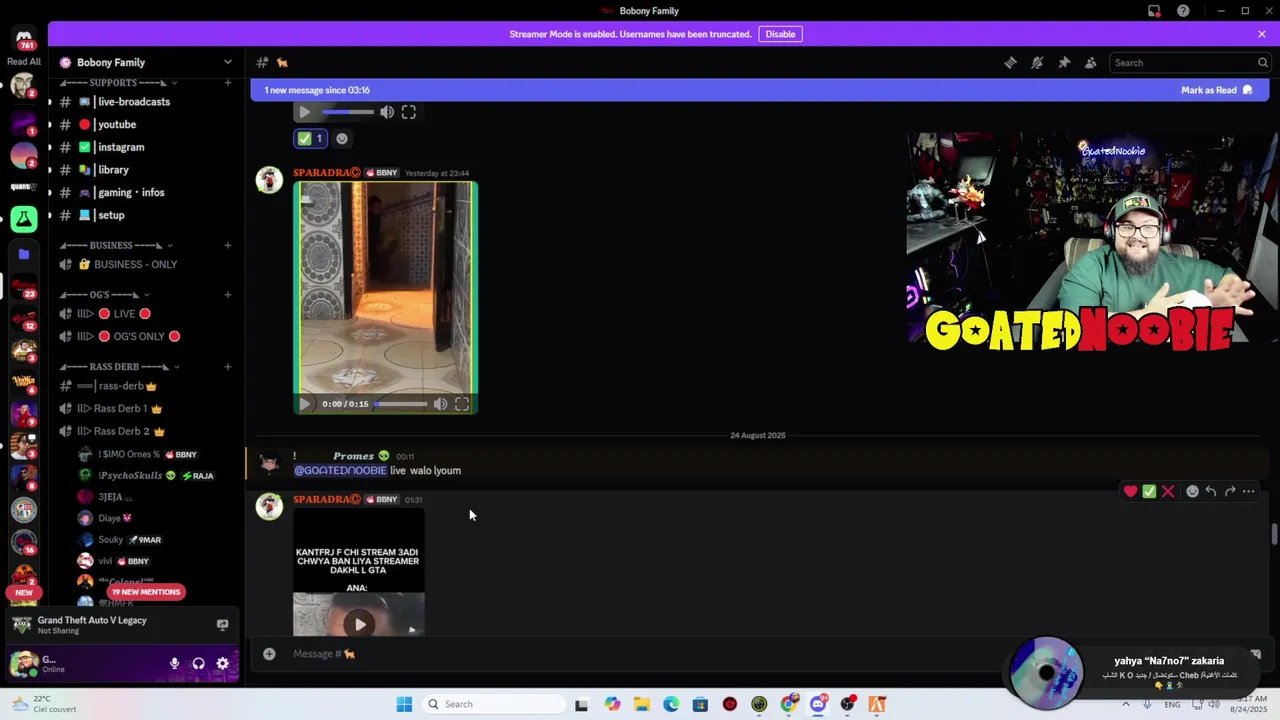Add a channel to OG'S category
Screen dimensions: 1280x720
tap(228, 295)
